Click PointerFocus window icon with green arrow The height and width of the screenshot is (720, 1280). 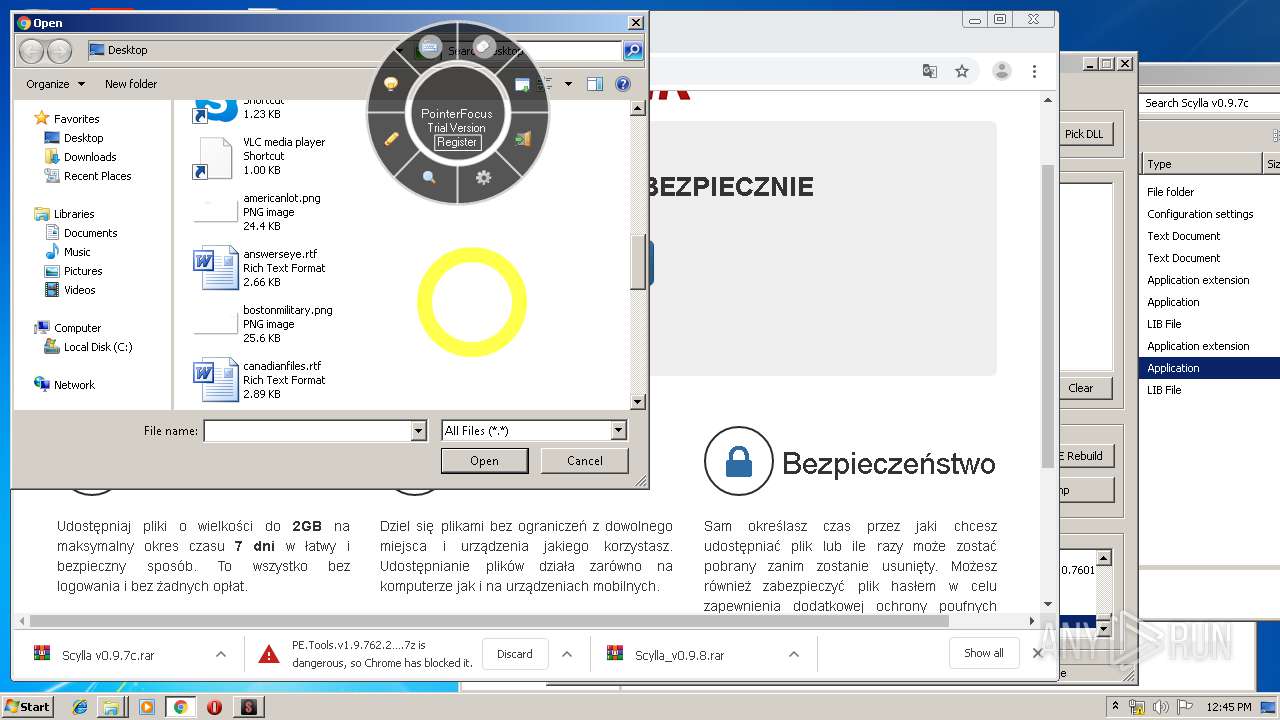(x=522, y=85)
